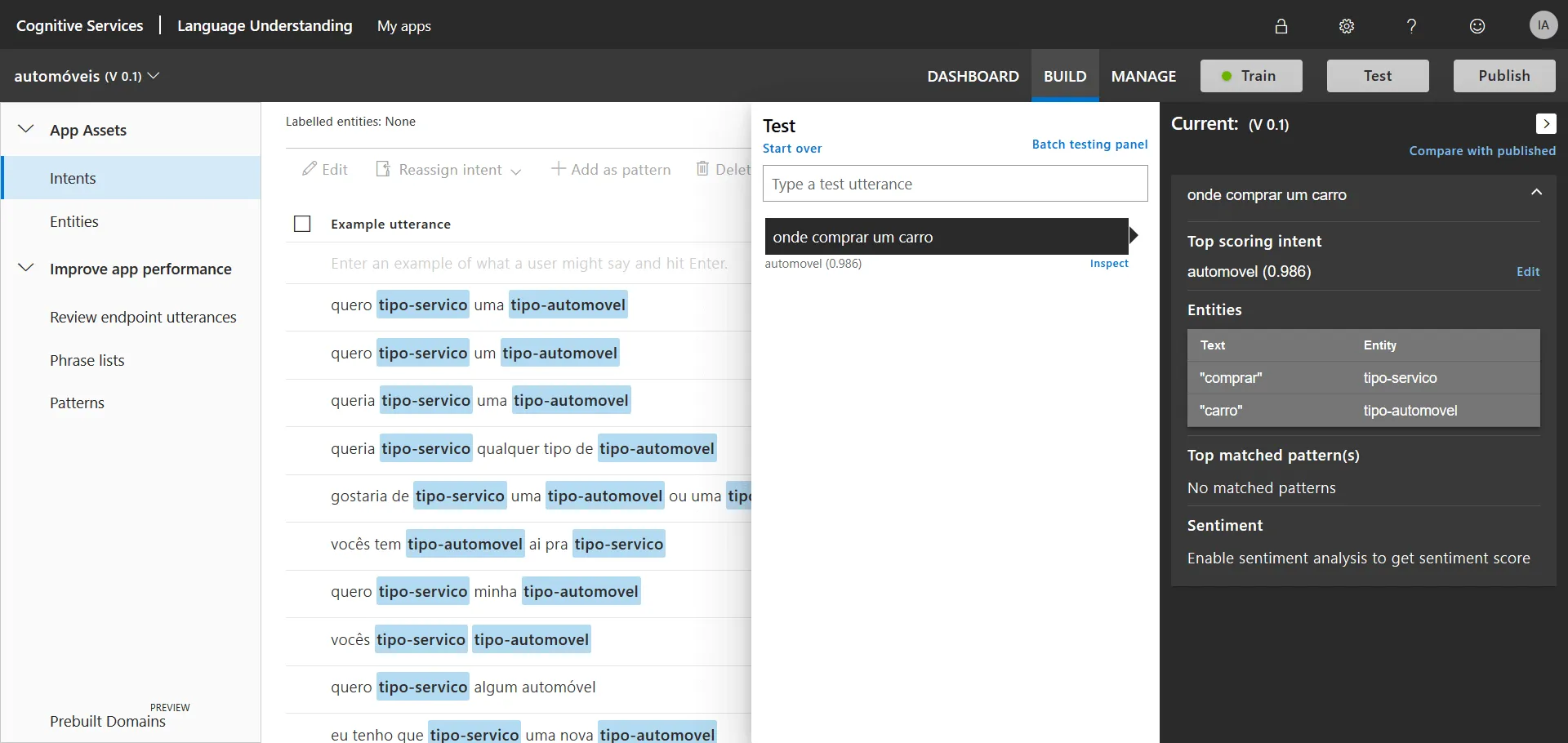Click the Publish button
1568x743 pixels.
pyautogui.click(x=1504, y=76)
